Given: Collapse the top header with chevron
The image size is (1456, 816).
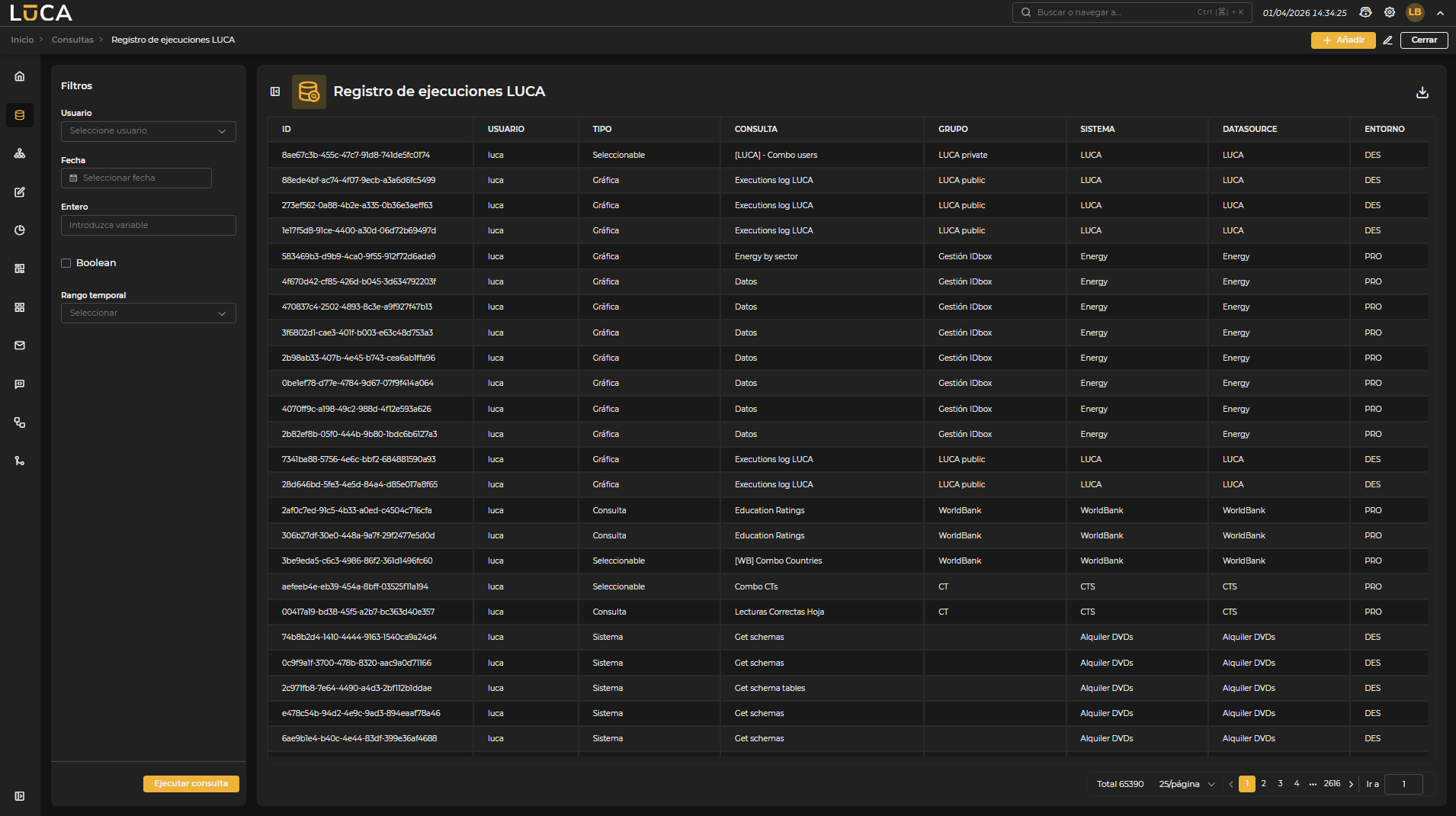Looking at the screenshot, I should (x=1440, y=13).
